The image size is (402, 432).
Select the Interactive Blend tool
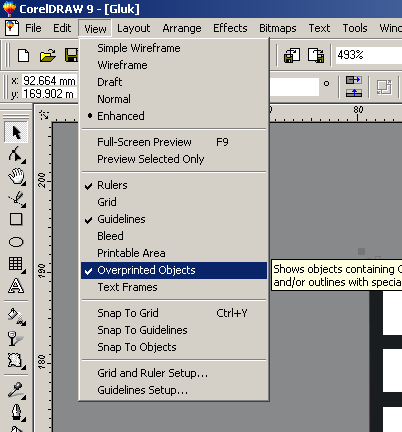point(16,361)
